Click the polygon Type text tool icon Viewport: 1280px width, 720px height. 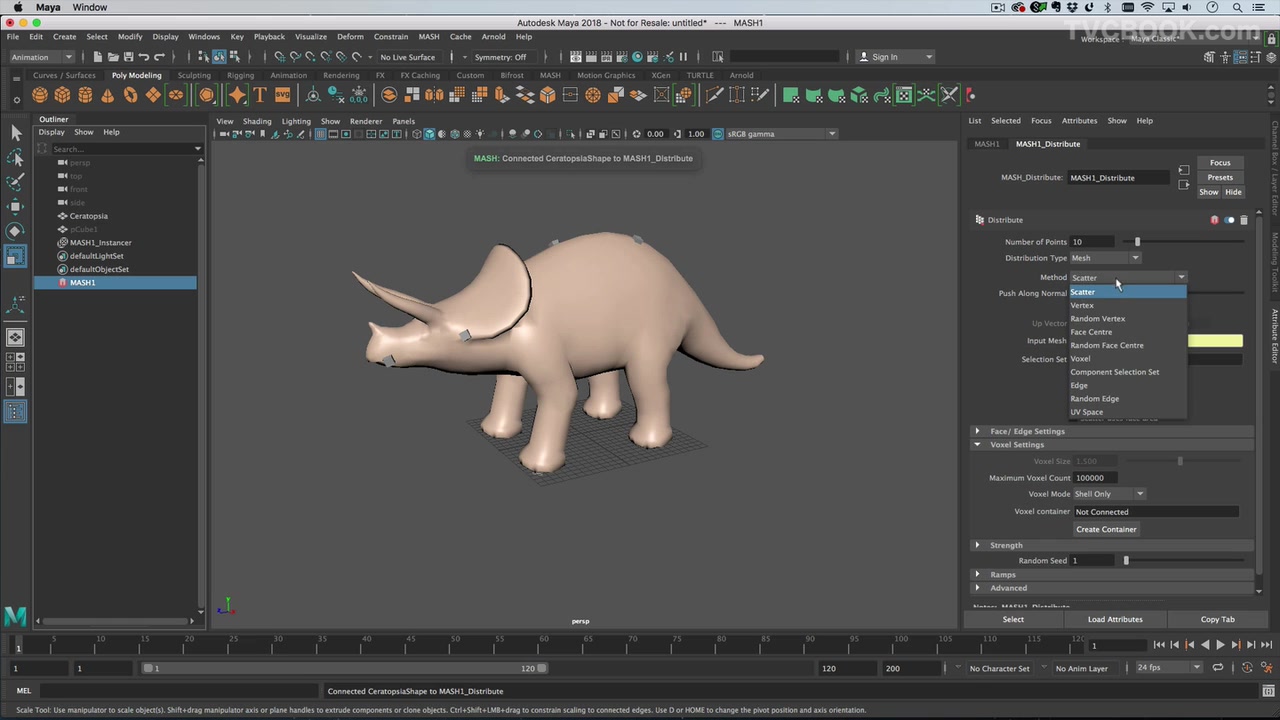pos(260,95)
